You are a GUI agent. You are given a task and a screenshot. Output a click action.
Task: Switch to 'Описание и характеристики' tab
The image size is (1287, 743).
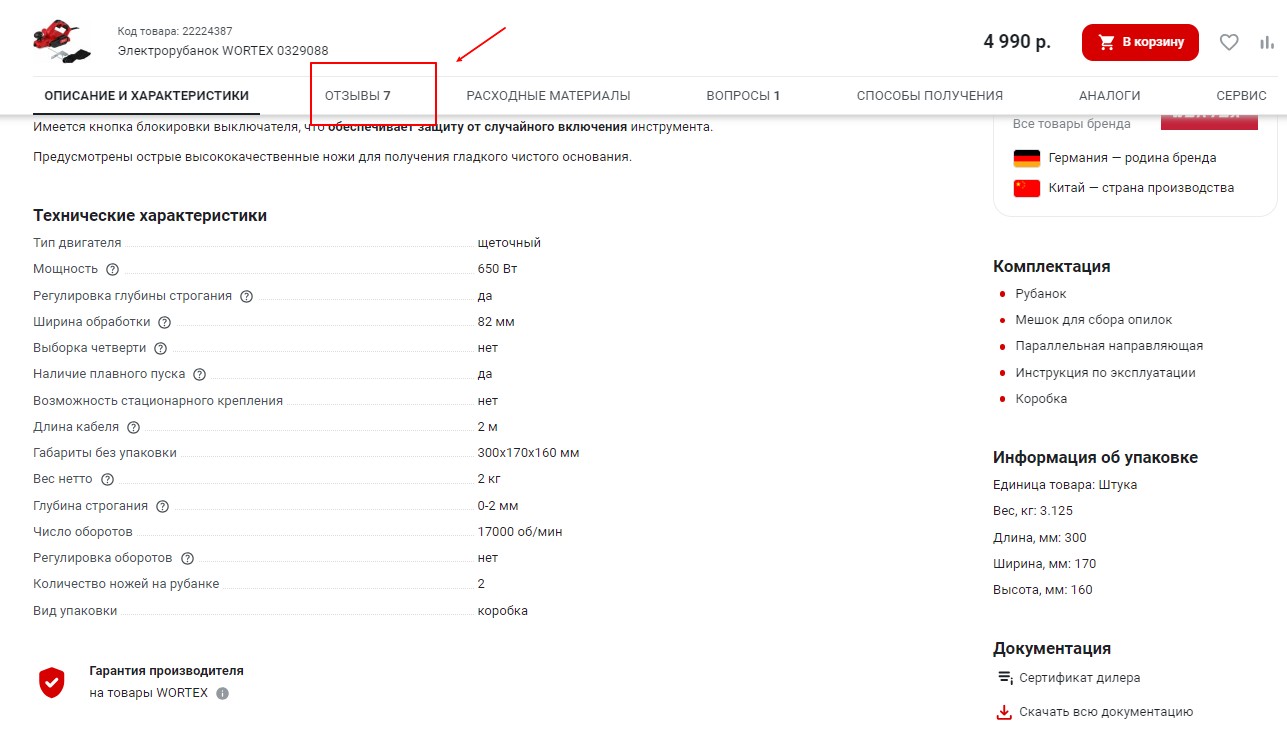pos(147,96)
